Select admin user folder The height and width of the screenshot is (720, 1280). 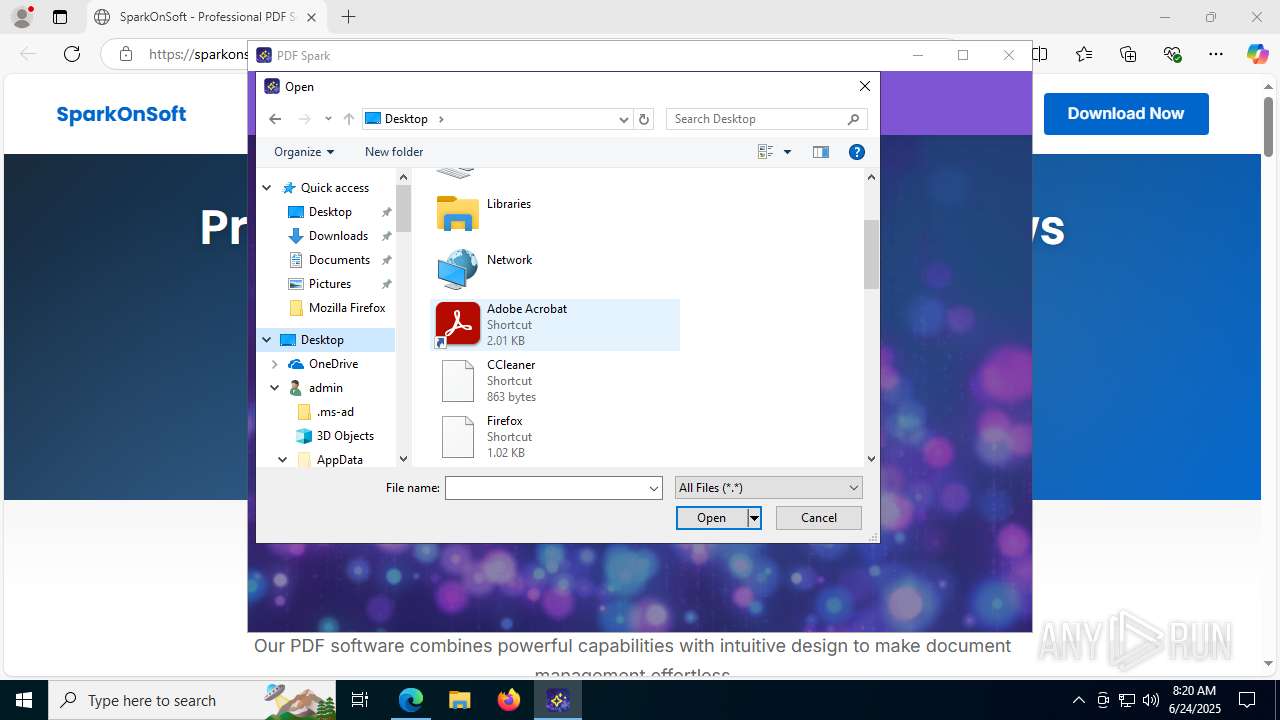[x=326, y=388]
